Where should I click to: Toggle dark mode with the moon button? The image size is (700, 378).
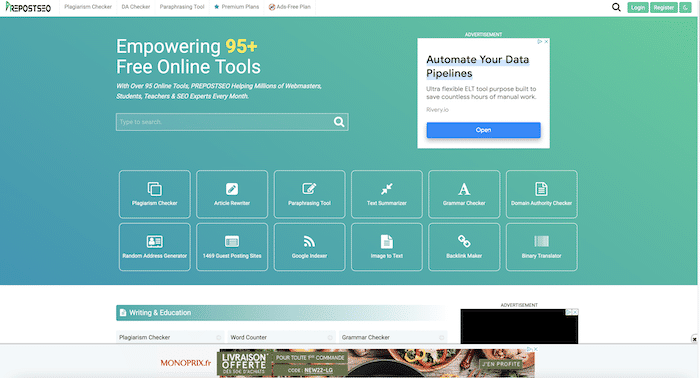[685, 8]
